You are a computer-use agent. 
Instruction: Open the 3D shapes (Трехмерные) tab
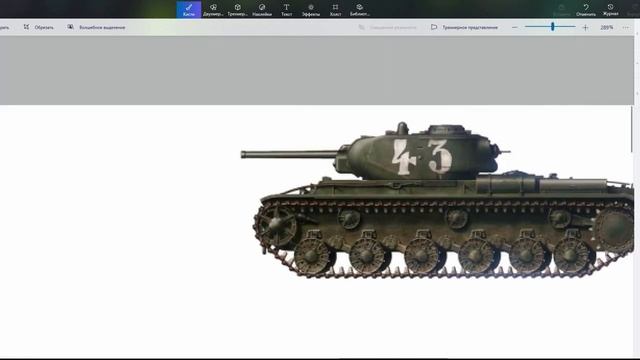click(x=238, y=9)
